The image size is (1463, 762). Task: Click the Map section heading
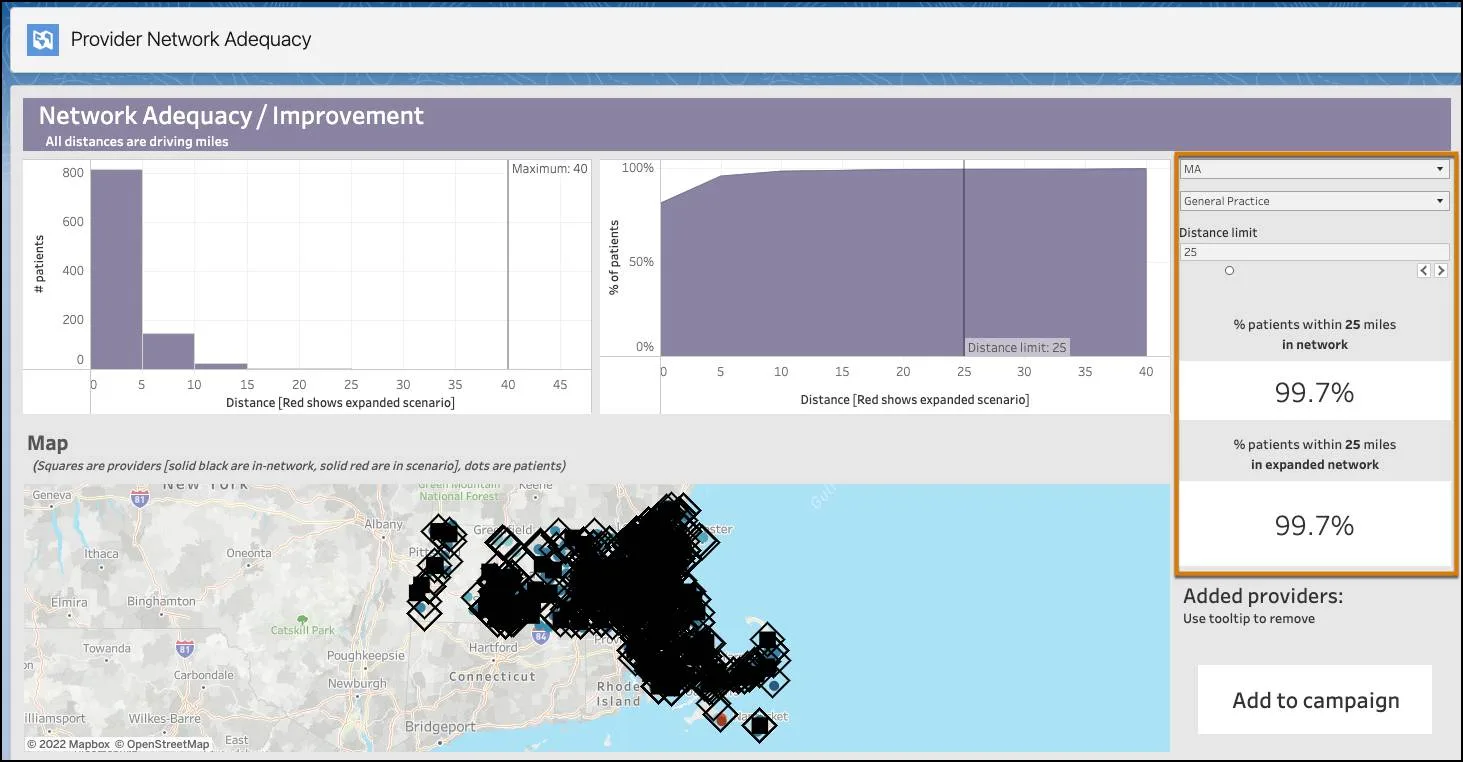pos(48,443)
